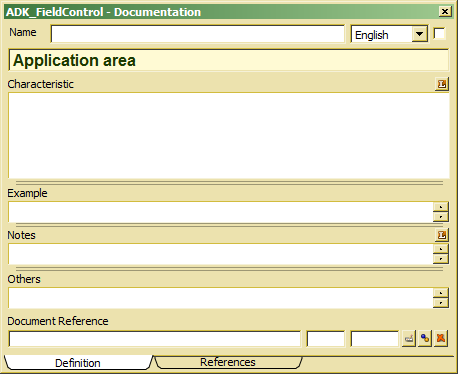The height and width of the screenshot is (374, 458).
Task: Click the Example field up arrow
Action: 441,207
